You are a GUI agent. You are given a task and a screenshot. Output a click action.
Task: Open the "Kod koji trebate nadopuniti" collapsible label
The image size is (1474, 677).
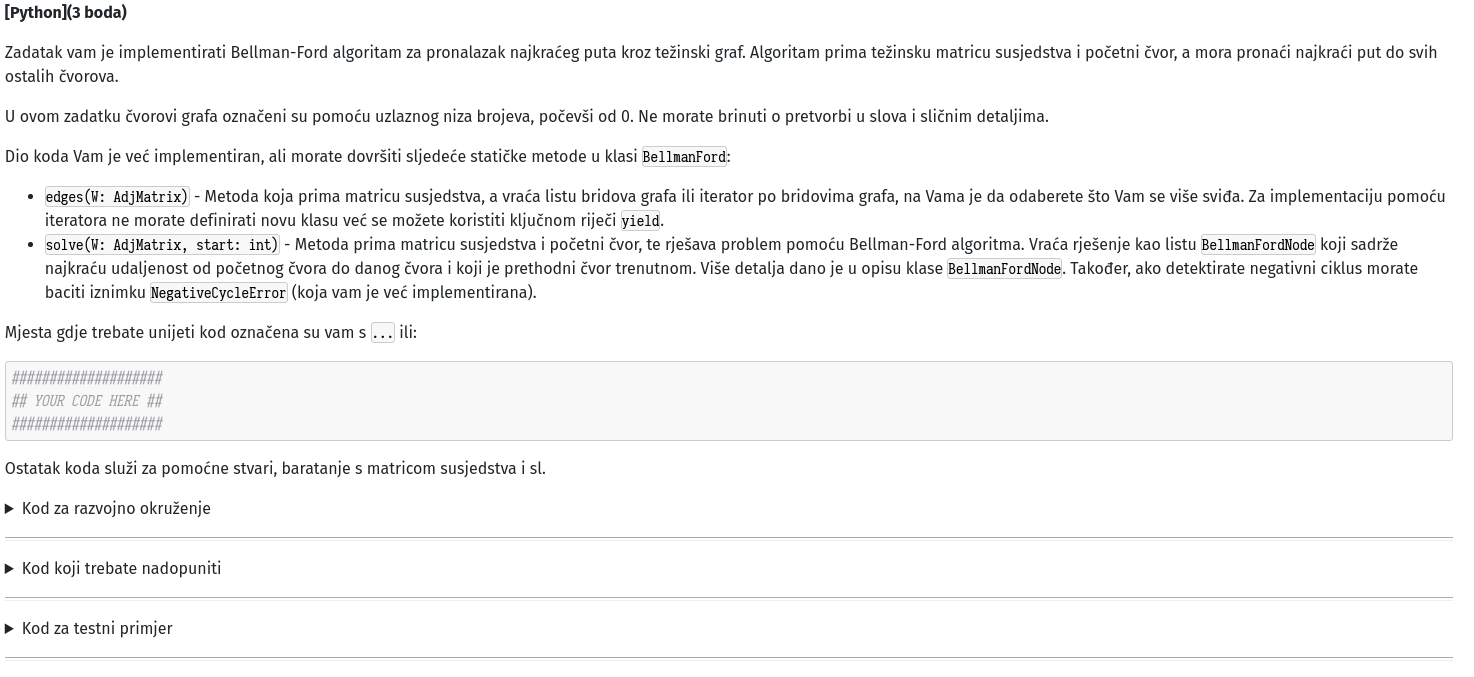(121, 569)
